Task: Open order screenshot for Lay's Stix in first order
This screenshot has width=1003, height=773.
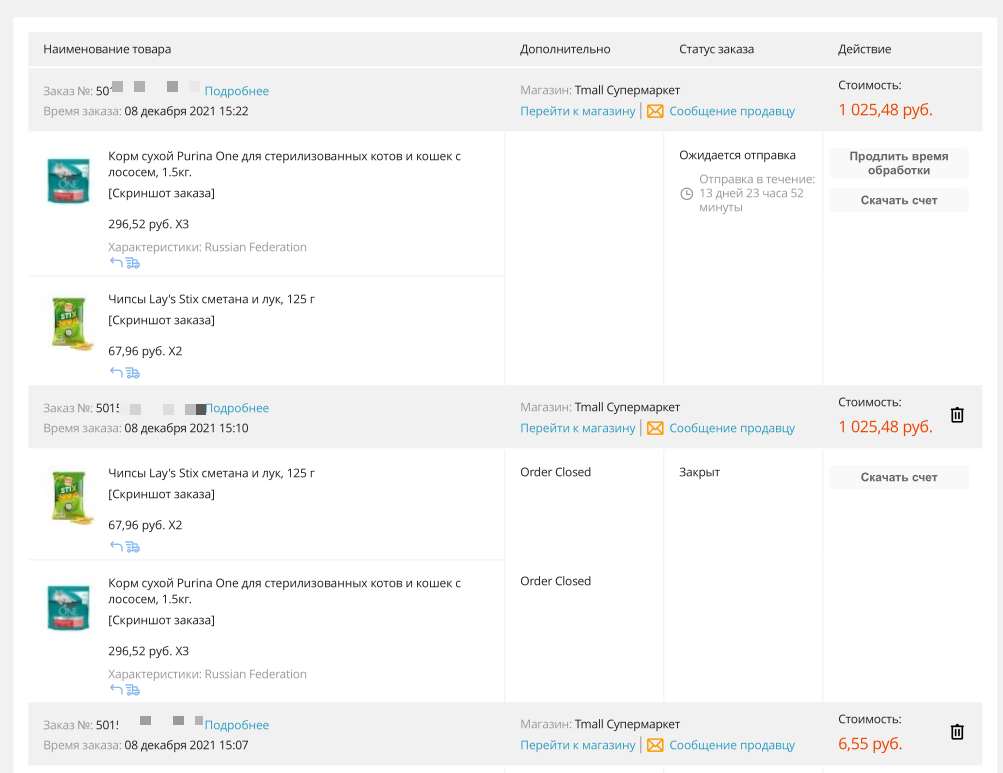Action: point(161,320)
